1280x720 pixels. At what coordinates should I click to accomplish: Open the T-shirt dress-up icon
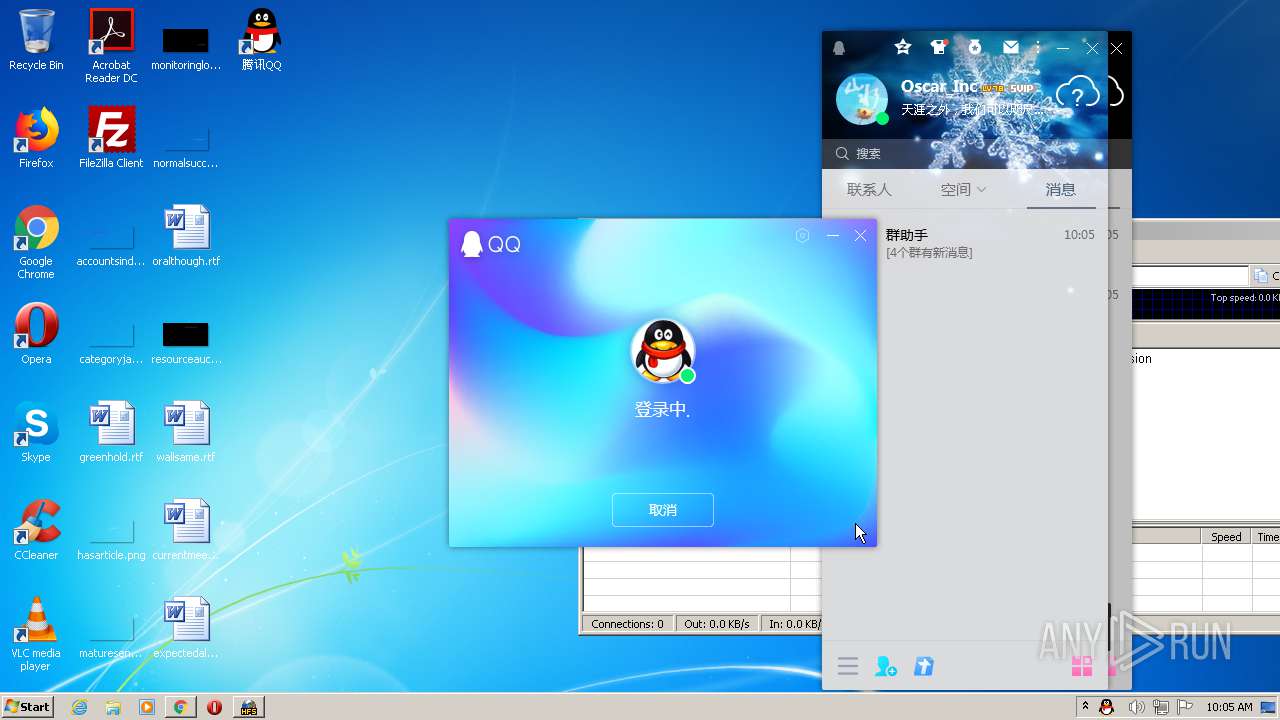pyautogui.click(x=938, y=47)
